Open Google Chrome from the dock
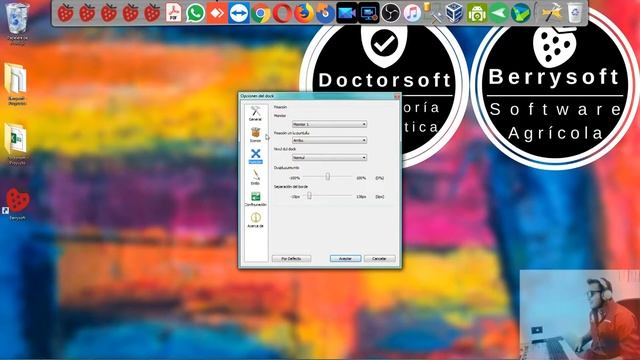Viewport: 640px width, 360px height. [260, 13]
